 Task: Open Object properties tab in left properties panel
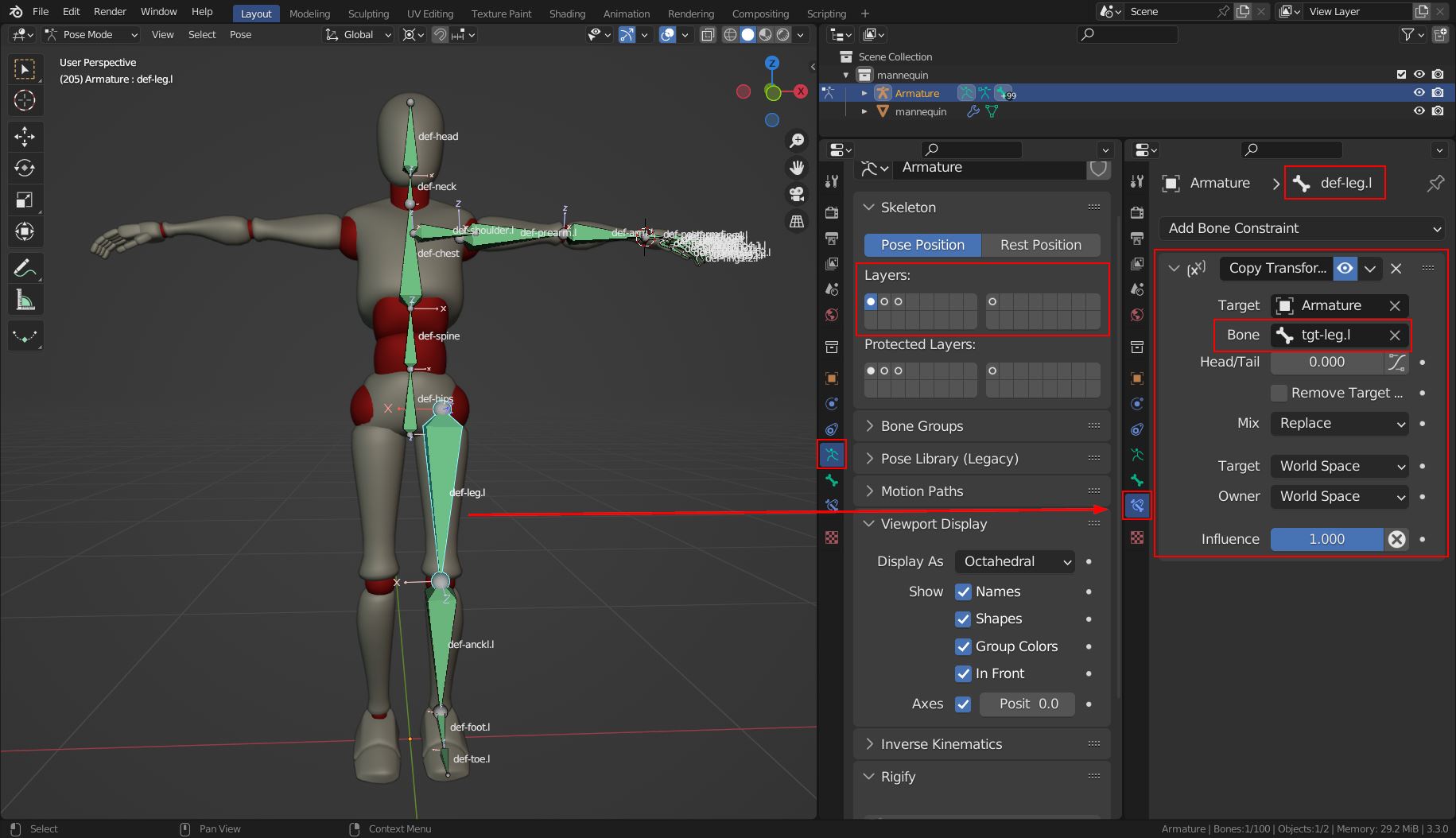pos(832,378)
